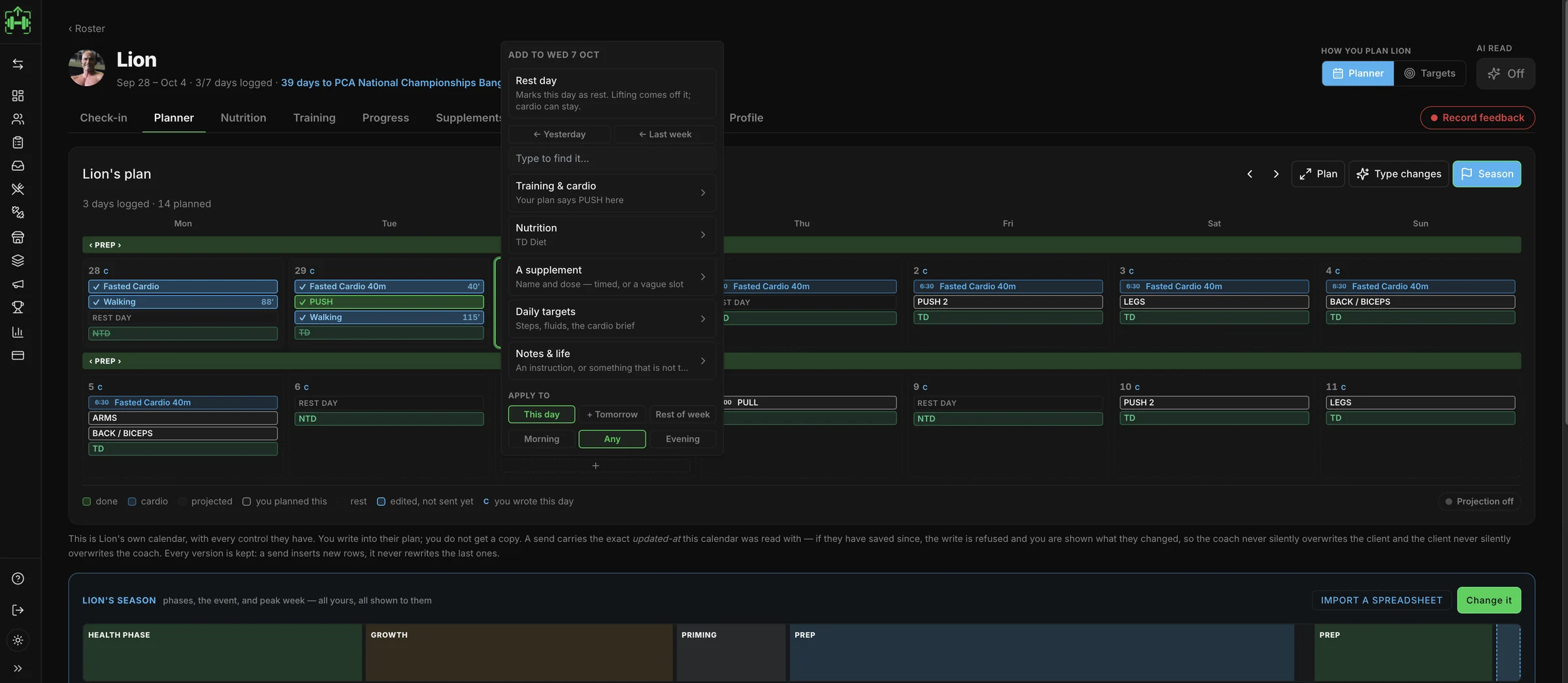This screenshot has width=1568, height=683.
Task: Open the help question-mark icon
Action: [x=18, y=579]
